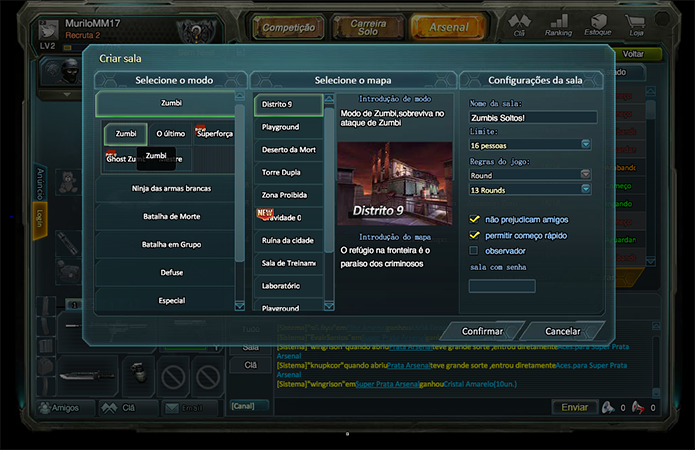This screenshot has height=450, width=695.
Task: Click the teddy bear item icon
Action: (68, 182)
